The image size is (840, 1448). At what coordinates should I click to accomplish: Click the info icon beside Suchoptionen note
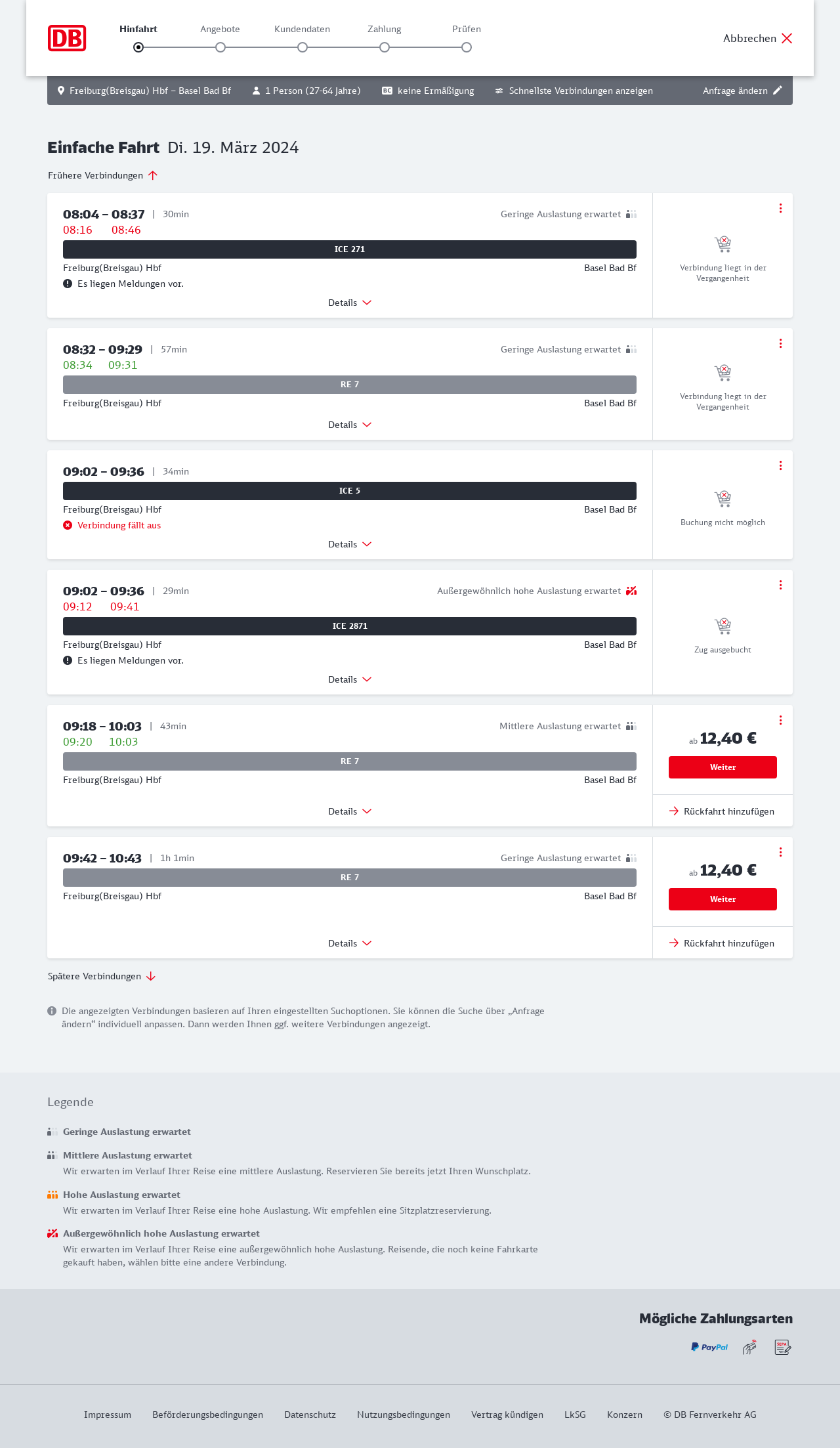click(x=52, y=1011)
